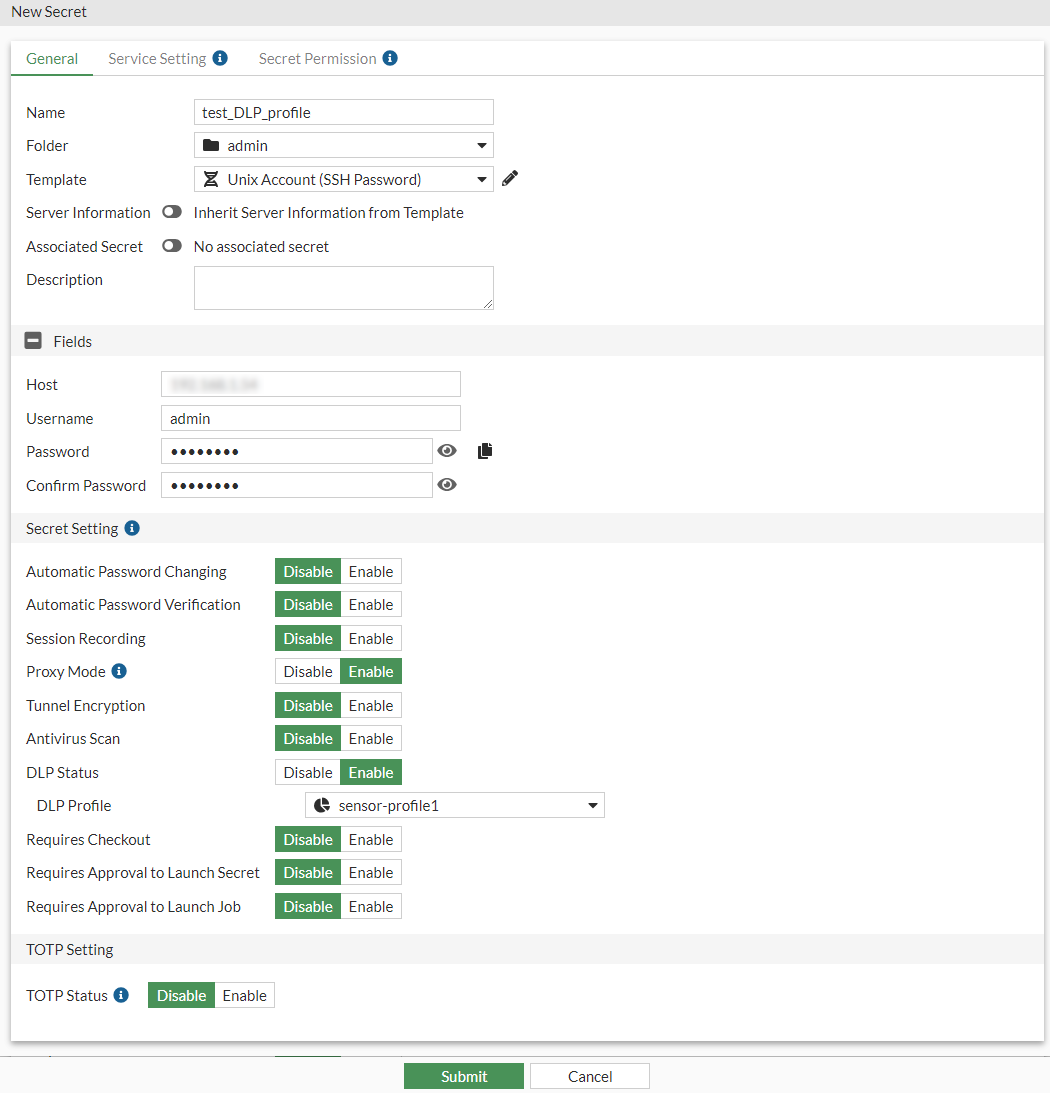Copy the Password using the copy icon

(x=485, y=450)
